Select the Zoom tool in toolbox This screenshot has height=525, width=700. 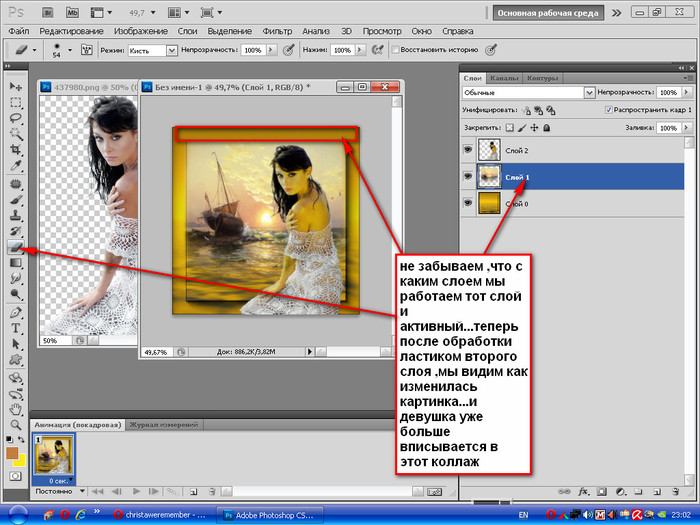pyautogui.click(x=16, y=425)
